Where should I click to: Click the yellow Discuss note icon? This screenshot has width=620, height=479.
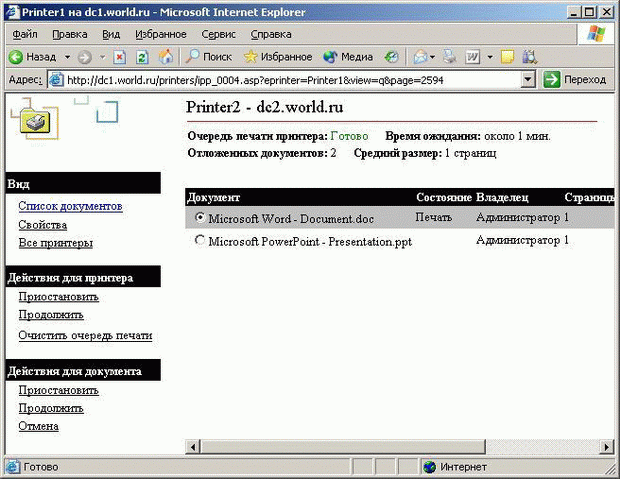tap(507, 57)
